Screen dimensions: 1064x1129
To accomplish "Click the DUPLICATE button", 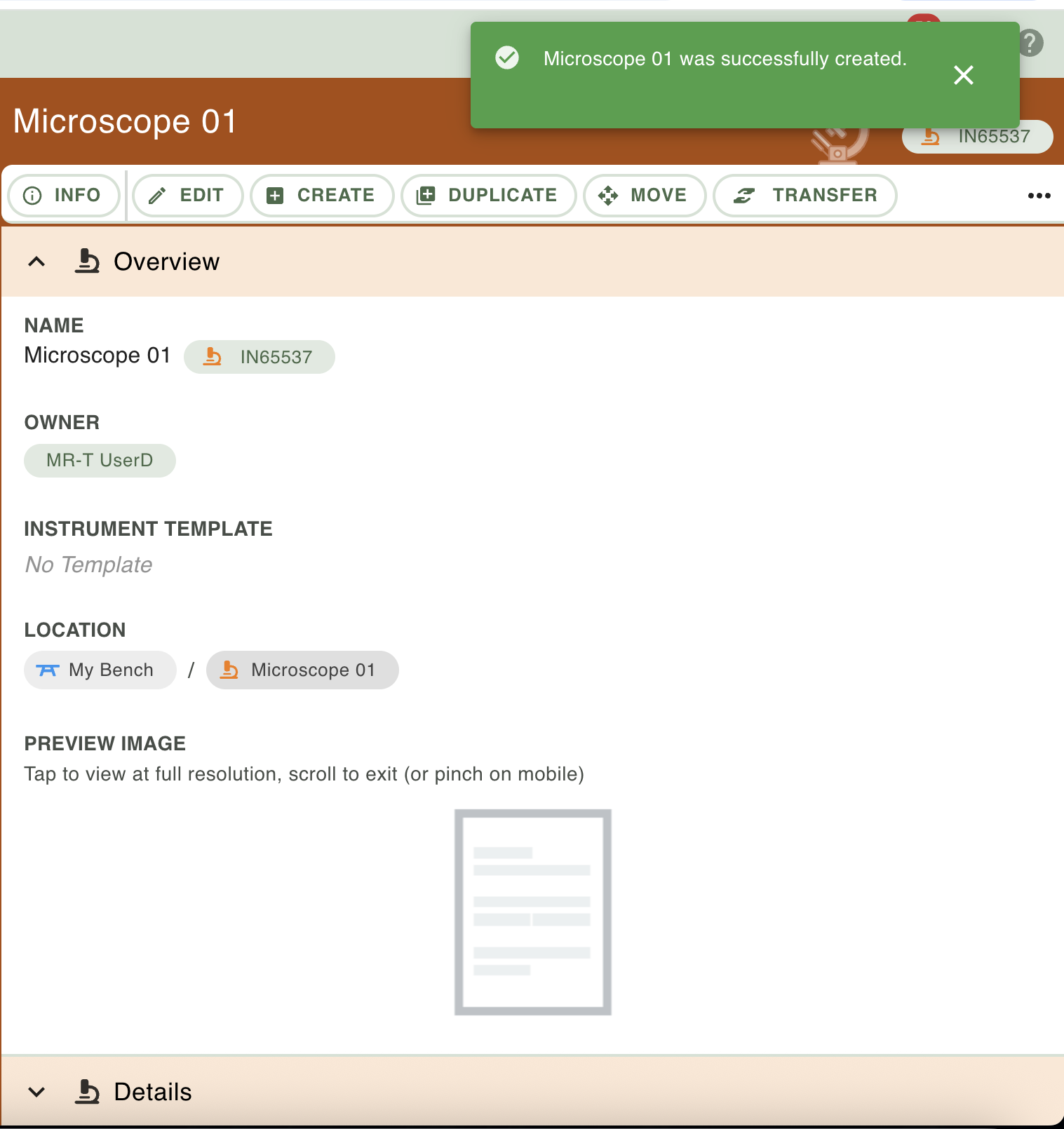I will (489, 196).
